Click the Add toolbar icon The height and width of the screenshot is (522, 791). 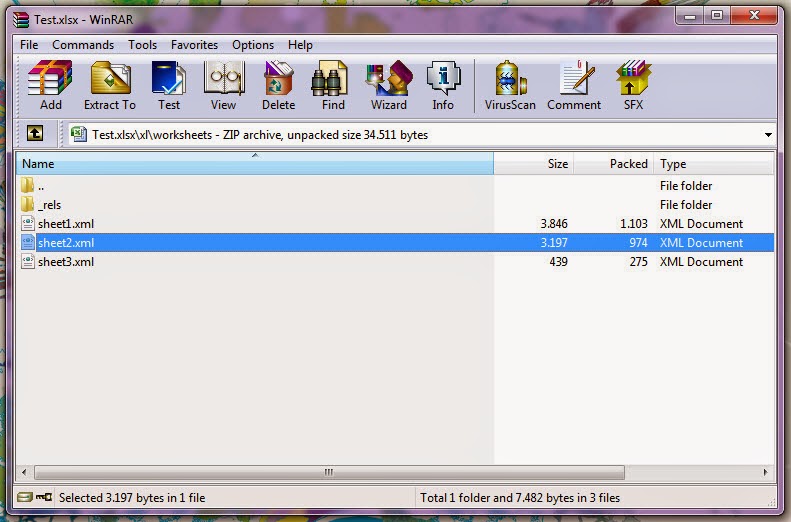coord(50,85)
